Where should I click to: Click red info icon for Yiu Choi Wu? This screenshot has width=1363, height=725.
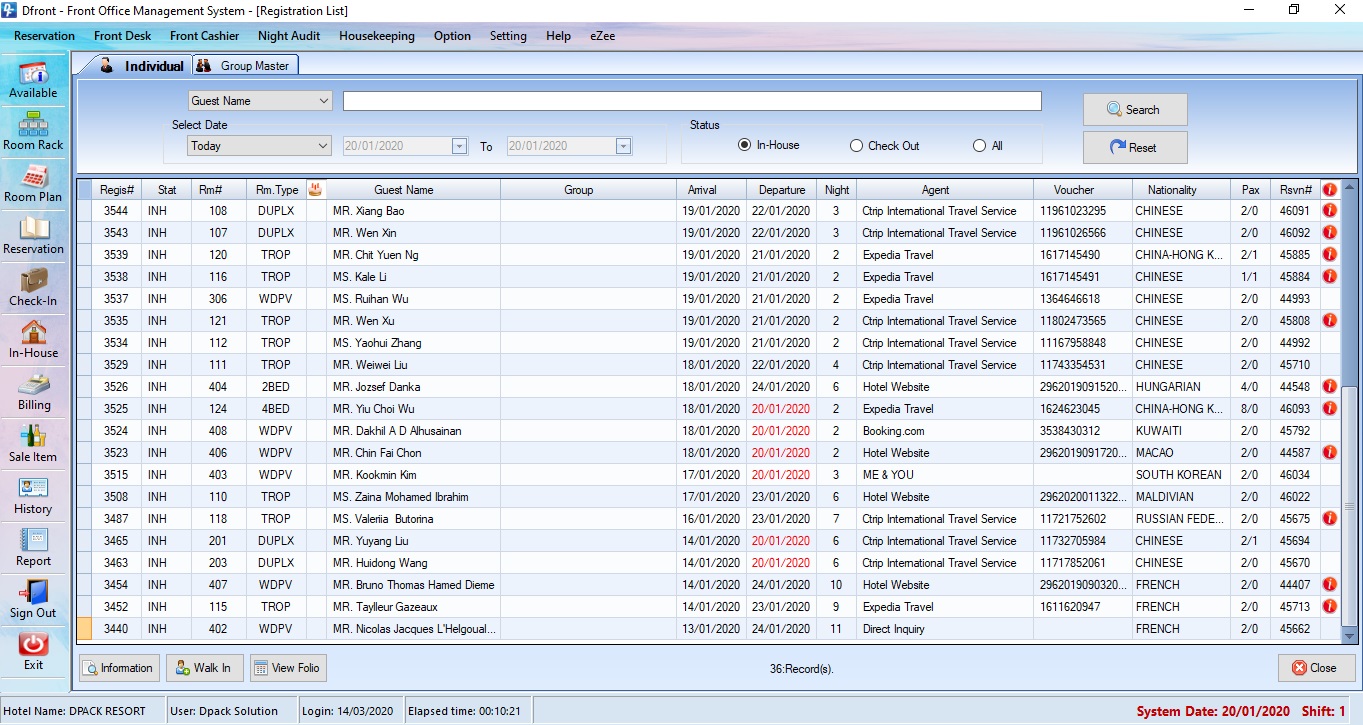1330,409
